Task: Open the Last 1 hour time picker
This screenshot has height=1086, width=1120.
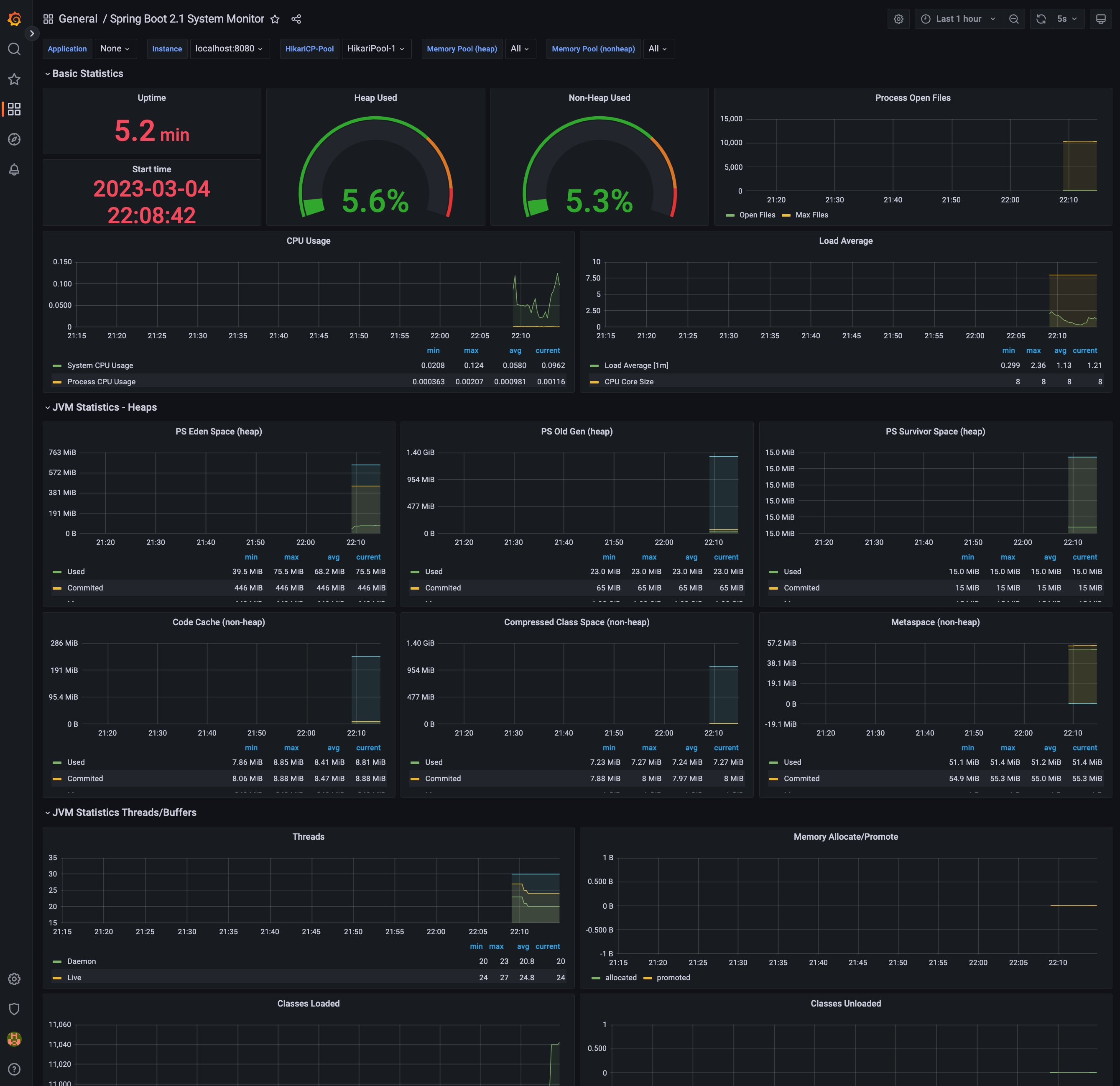Action: [x=959, y=19]
